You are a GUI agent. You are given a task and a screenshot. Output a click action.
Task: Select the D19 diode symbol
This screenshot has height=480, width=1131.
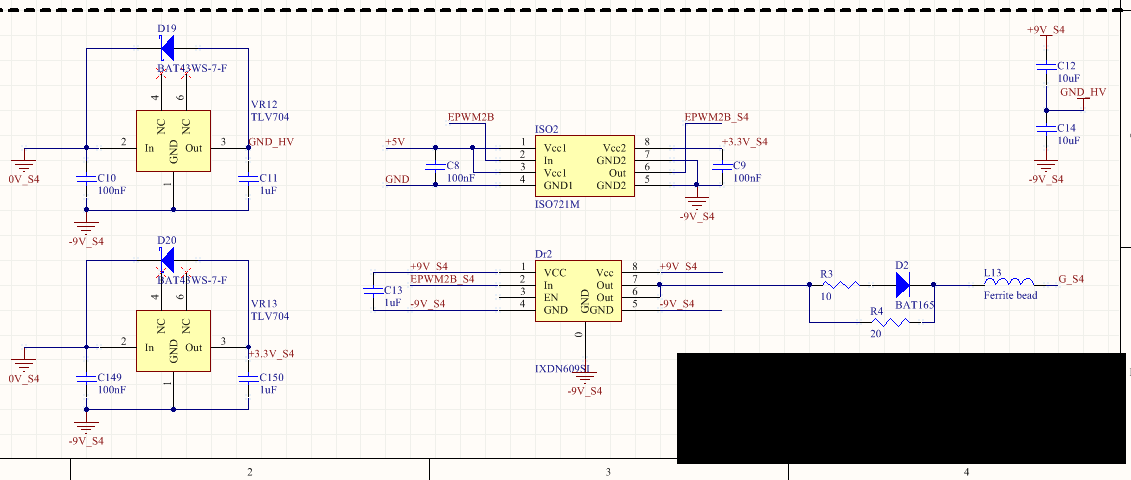tap(167, 49)
